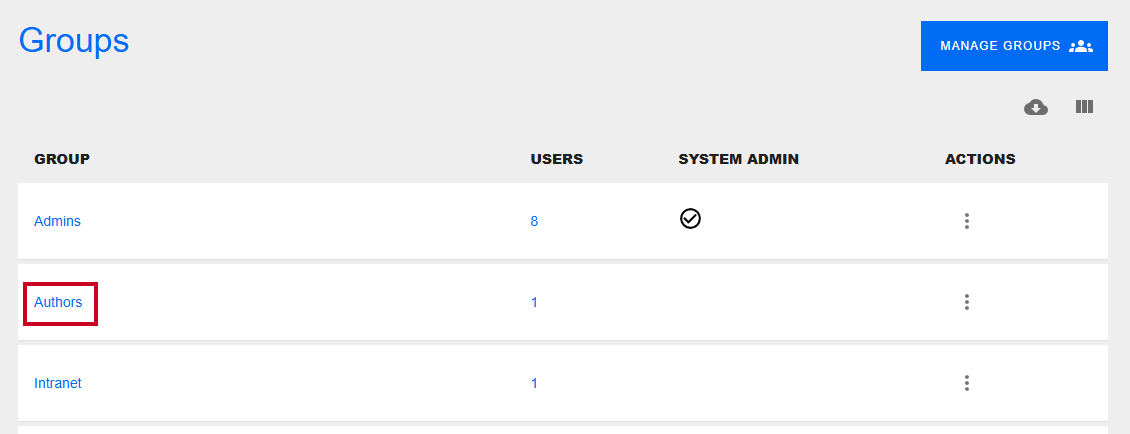Click the Groups page heading
This screenshot has height=434, width=1130.
[x=74, y=41]
